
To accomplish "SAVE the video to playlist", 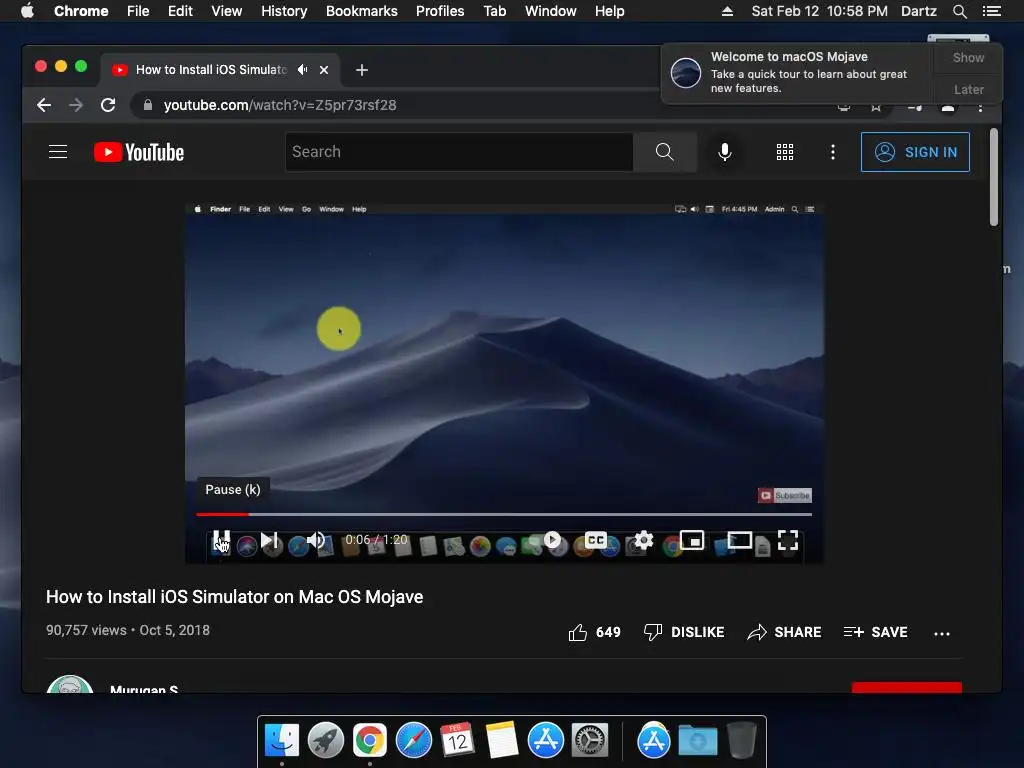I will (875, 632).
